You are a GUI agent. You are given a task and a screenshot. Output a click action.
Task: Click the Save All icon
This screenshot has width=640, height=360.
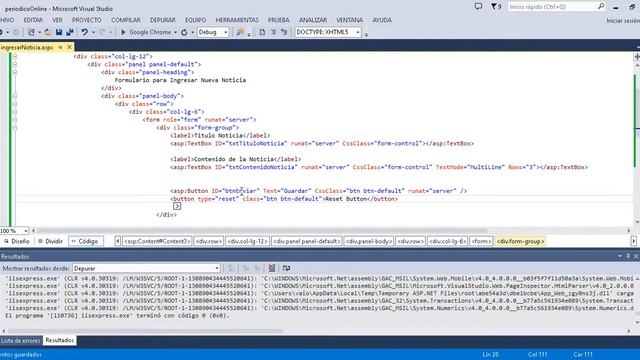70,32
